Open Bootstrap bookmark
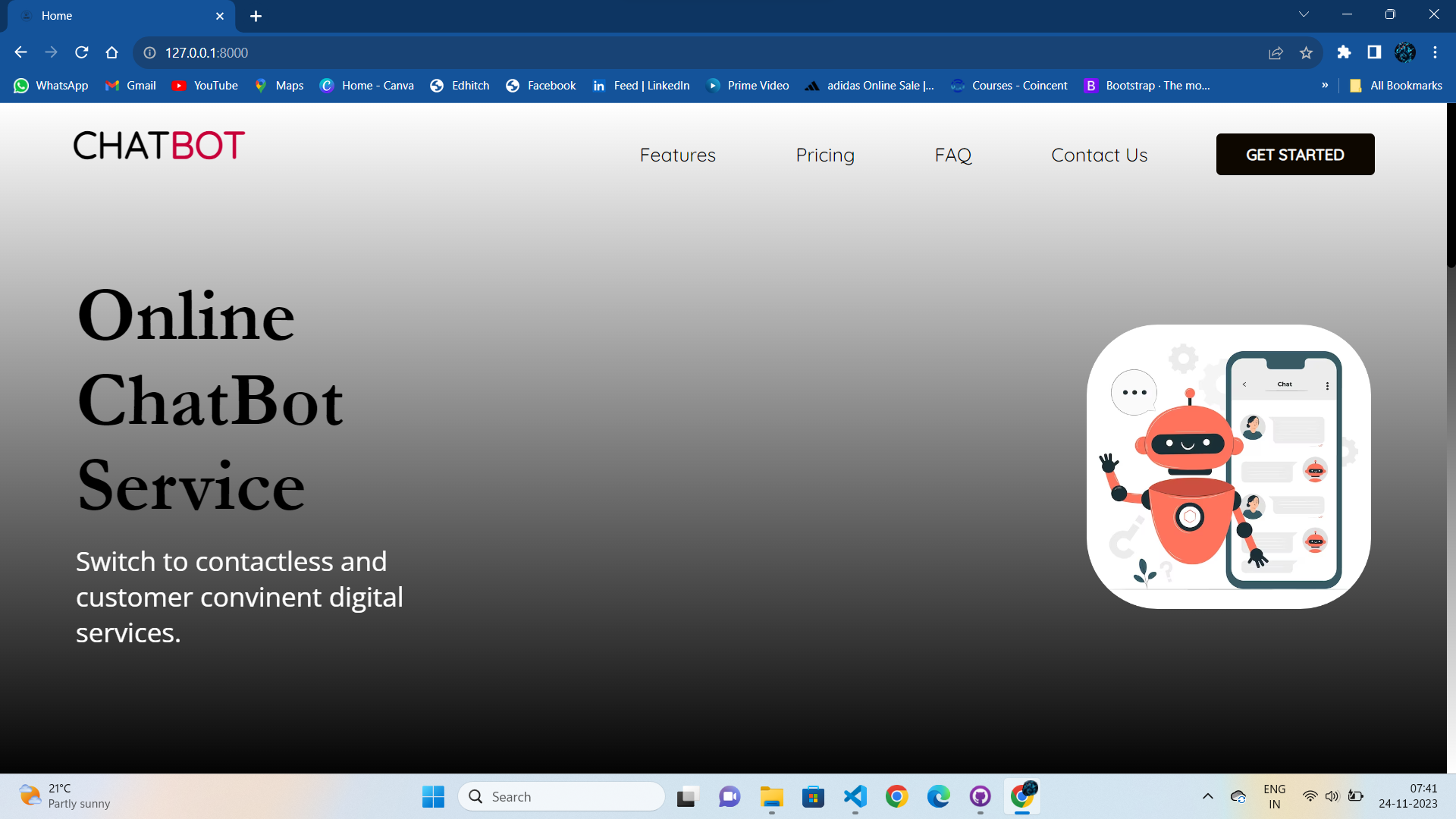Viewport: 1456px width, 819px height. click(x=1147, y=86)
